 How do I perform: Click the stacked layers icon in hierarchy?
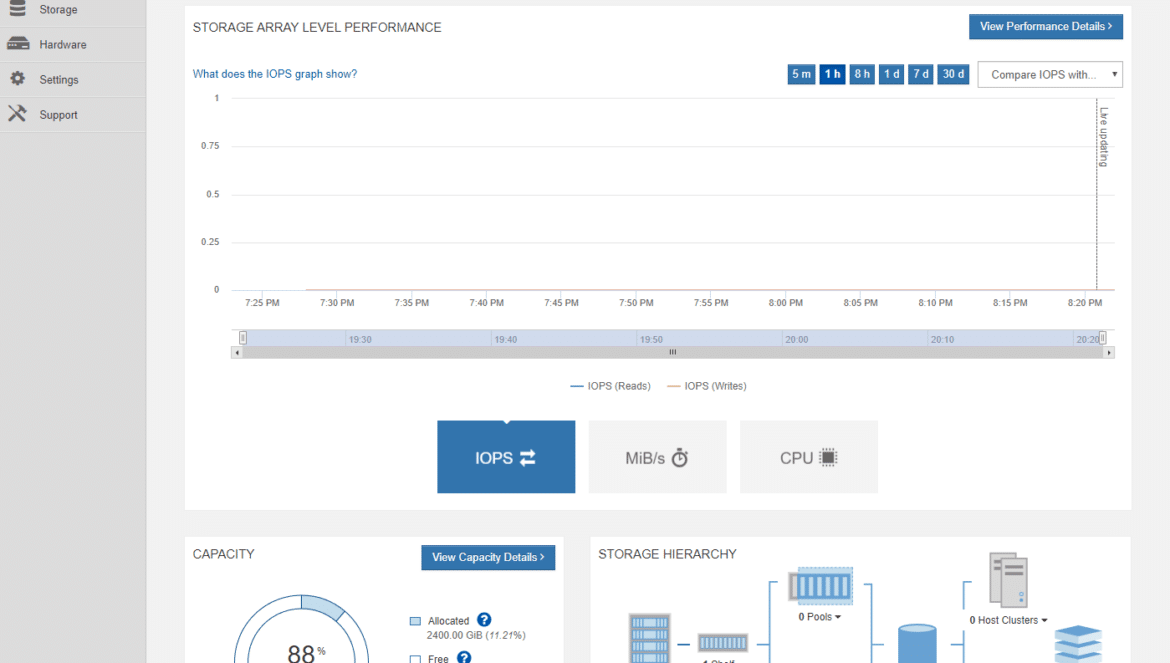(x=1078, y=644)
